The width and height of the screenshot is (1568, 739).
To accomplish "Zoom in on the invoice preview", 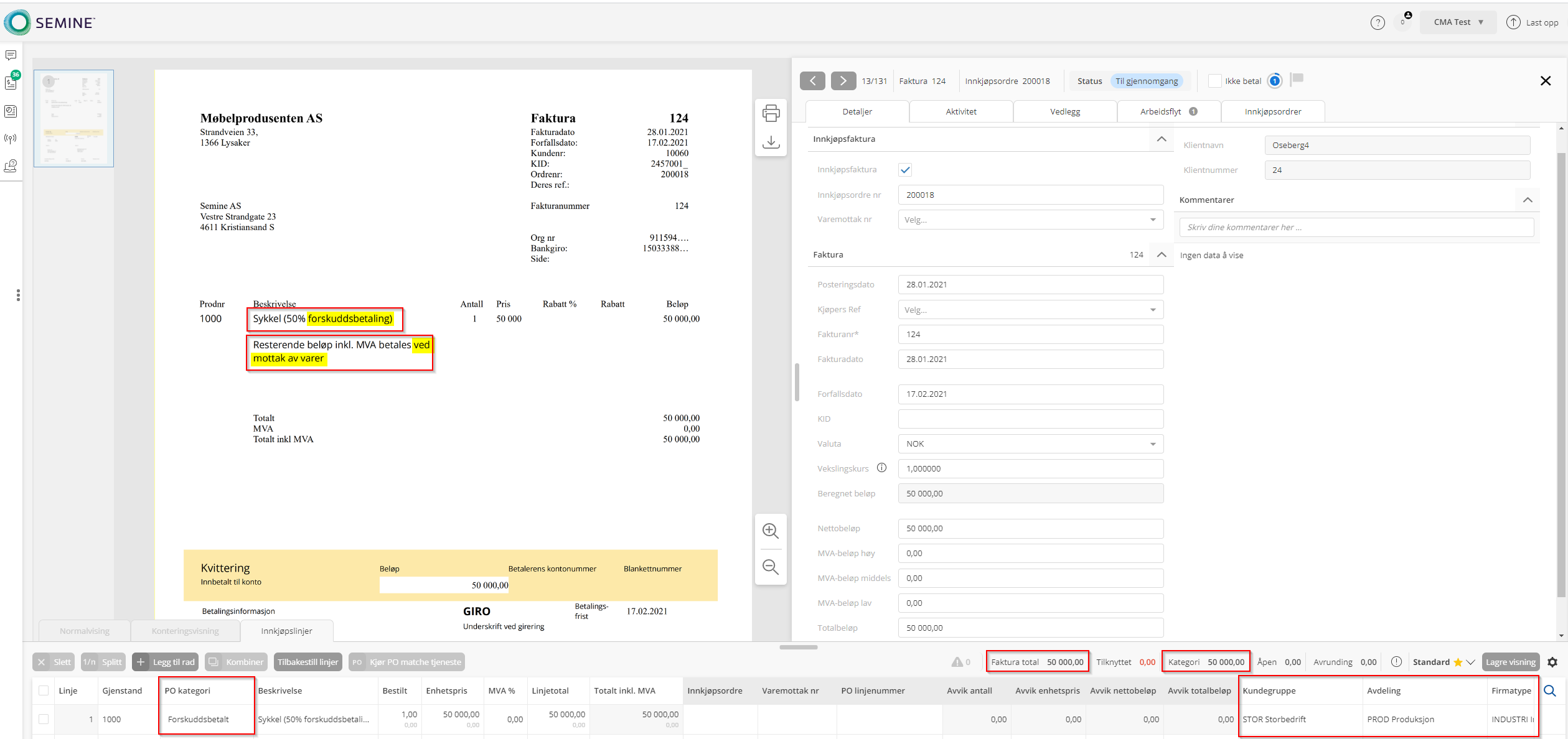I will click(771, 531).
